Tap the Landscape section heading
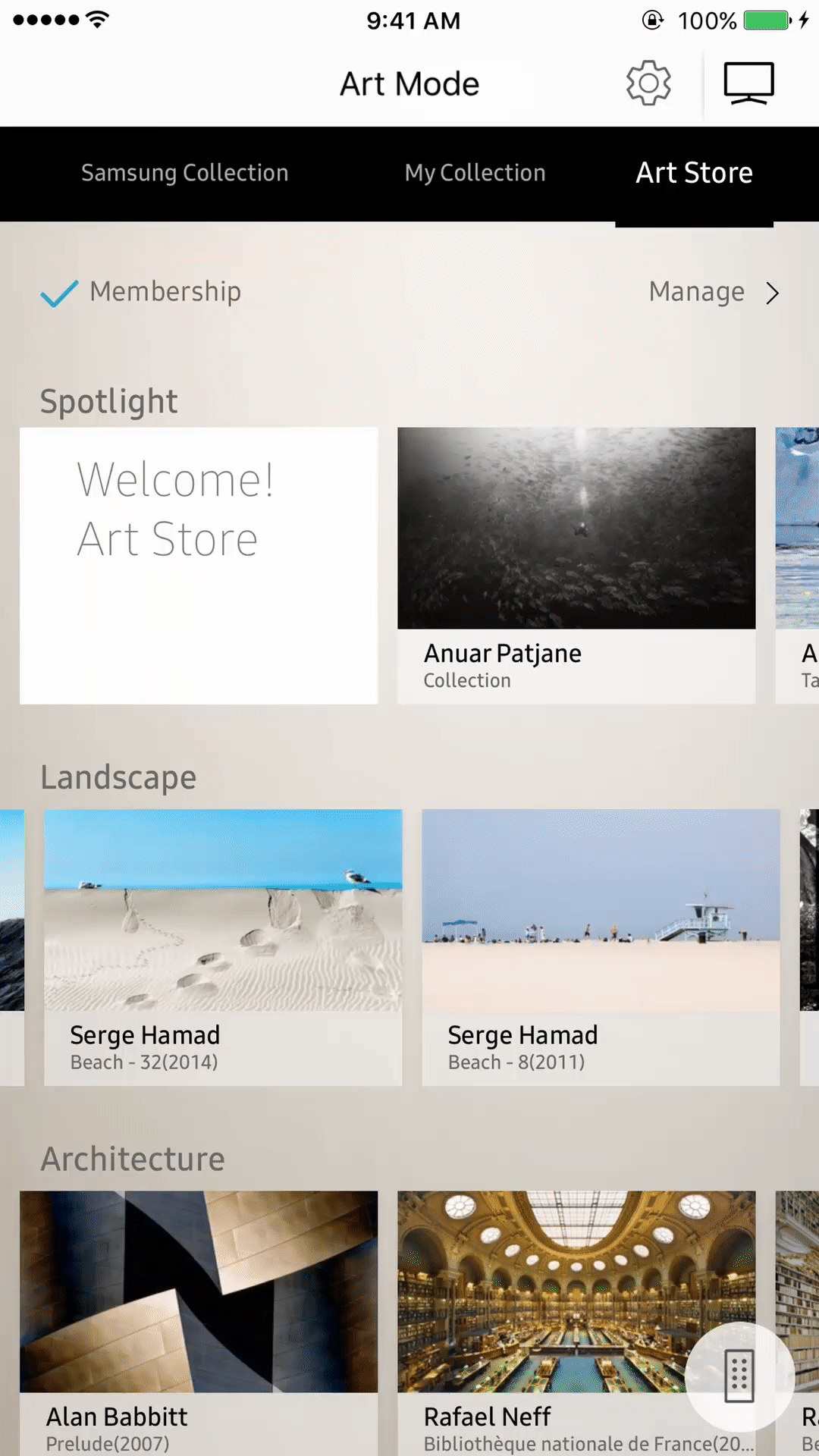The image size is (819, 1456). (118, 777)
